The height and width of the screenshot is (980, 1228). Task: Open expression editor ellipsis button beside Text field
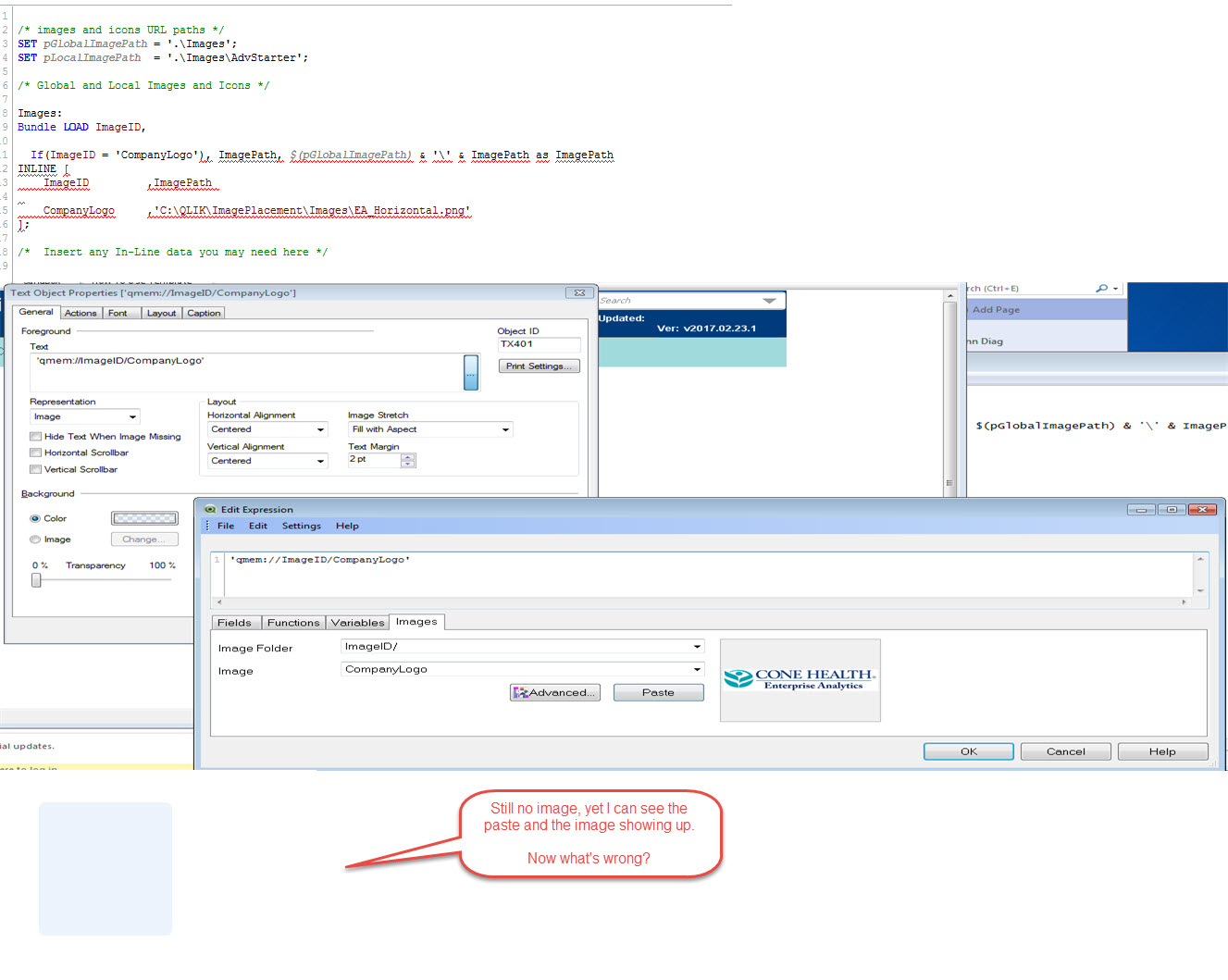471,372
